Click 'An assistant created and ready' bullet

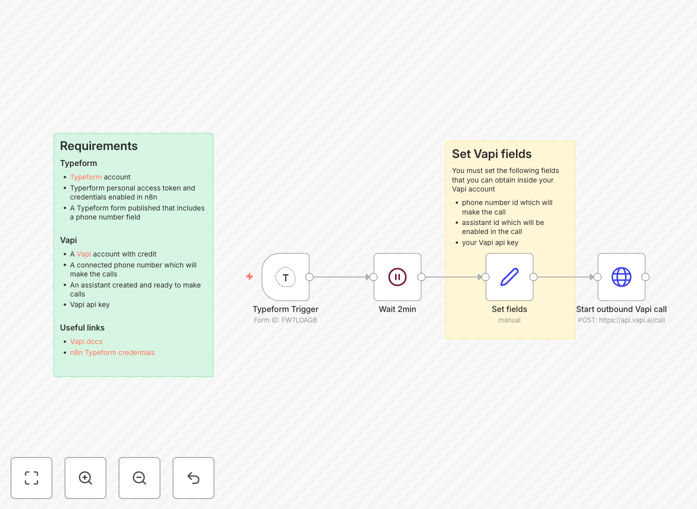point(135,289)
